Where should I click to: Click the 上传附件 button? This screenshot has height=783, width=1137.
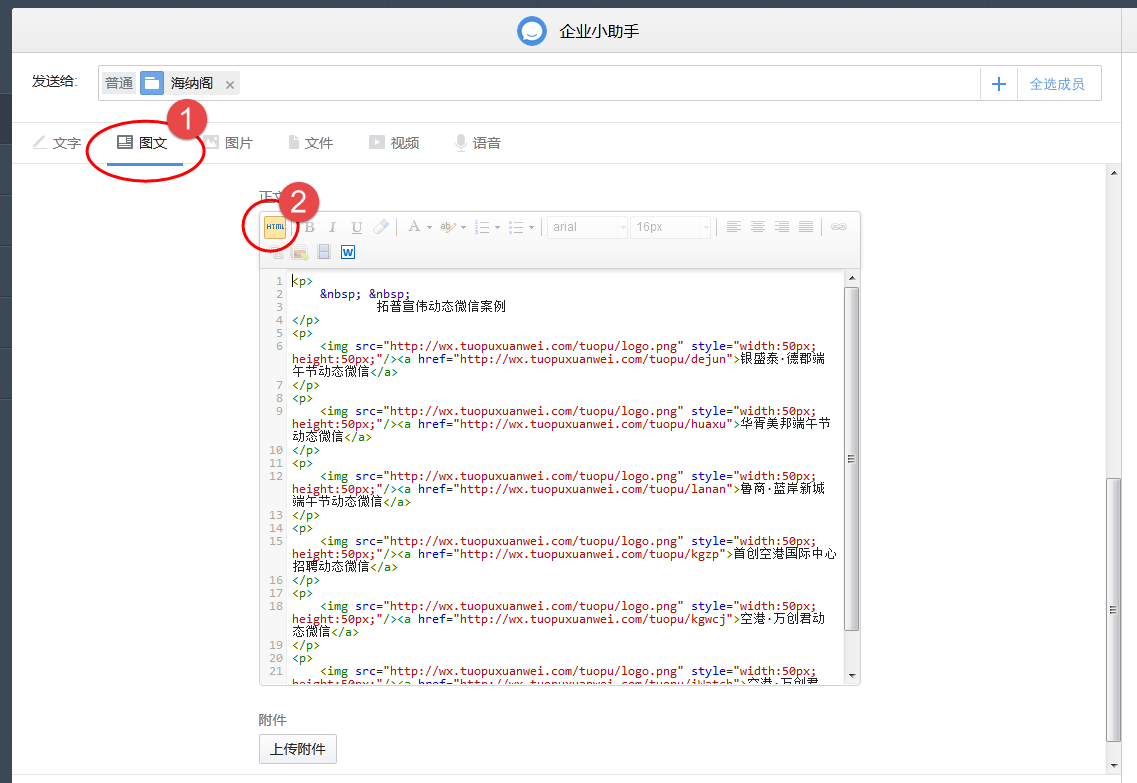[x=298, y=749]
